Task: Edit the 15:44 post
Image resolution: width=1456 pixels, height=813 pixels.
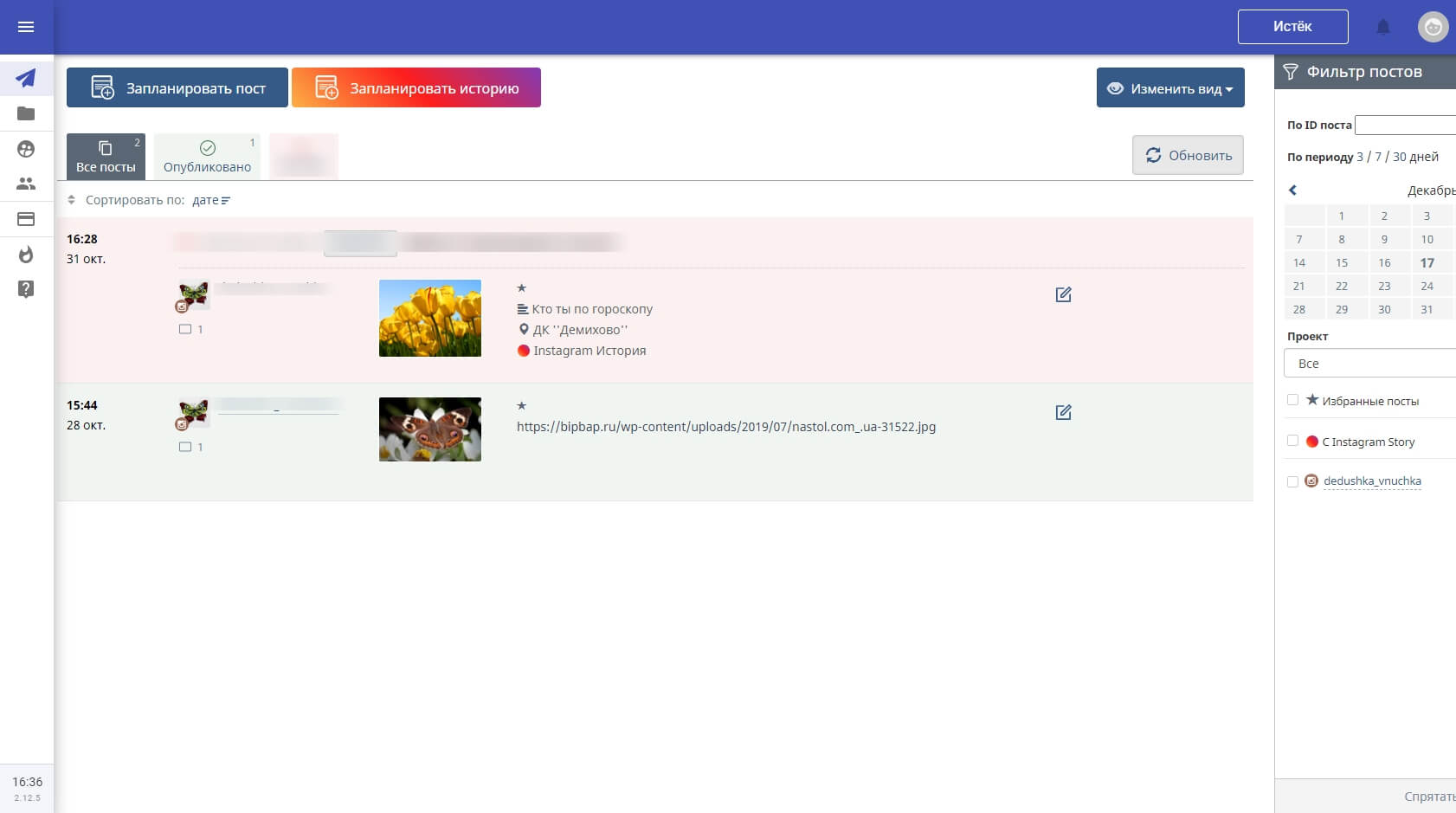Action: tap(1064, 412)
